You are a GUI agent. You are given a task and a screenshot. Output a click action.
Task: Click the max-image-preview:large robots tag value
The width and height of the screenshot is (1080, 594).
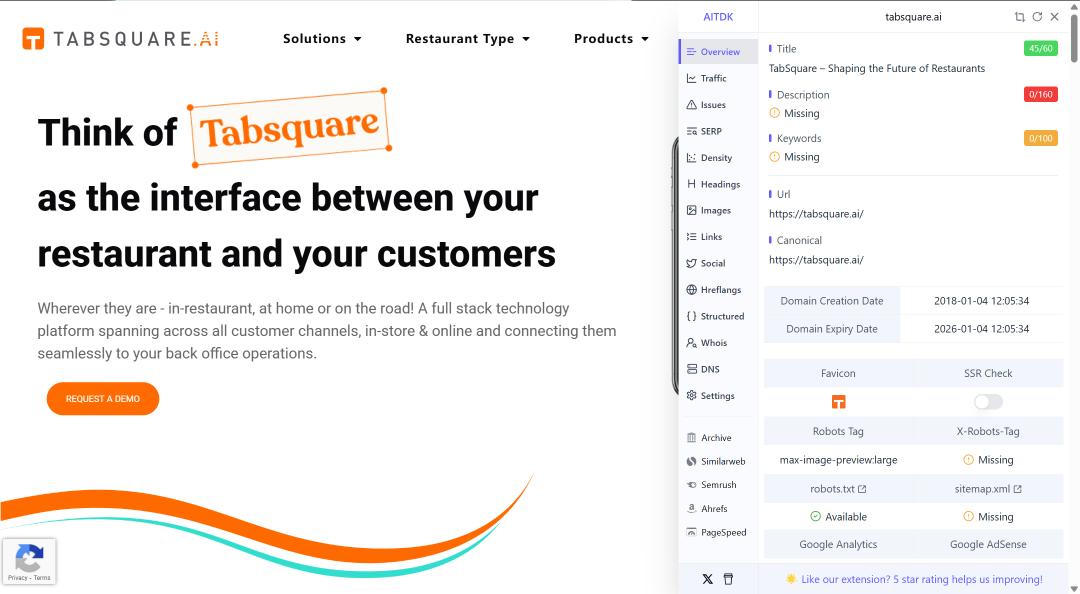tap(838, 460)
